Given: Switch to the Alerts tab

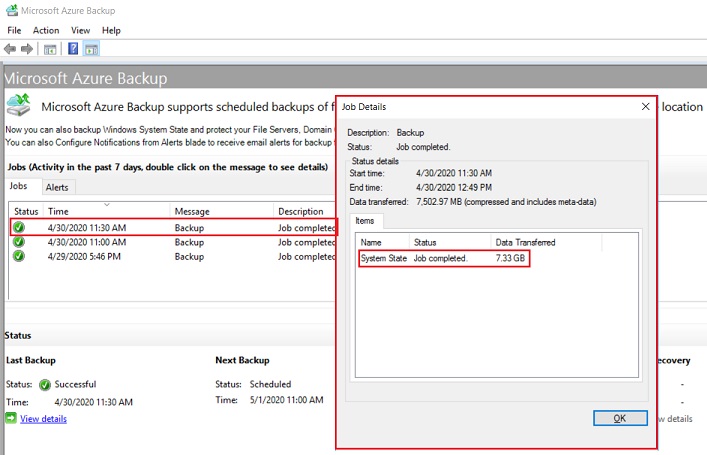Looking at the screenshot, I should pos(57,187).
